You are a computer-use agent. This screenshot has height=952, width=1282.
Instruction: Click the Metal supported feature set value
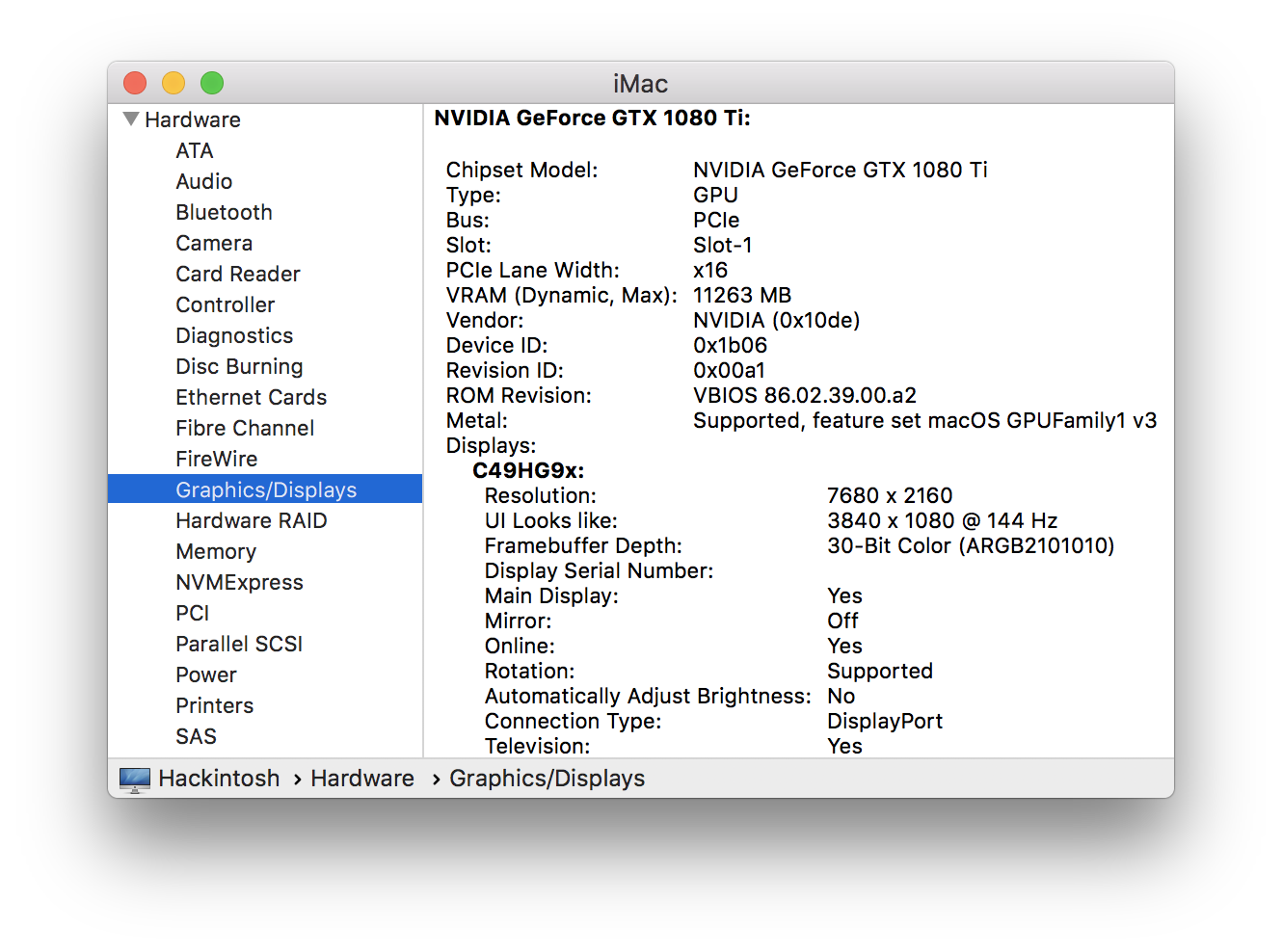coord(925,420)
